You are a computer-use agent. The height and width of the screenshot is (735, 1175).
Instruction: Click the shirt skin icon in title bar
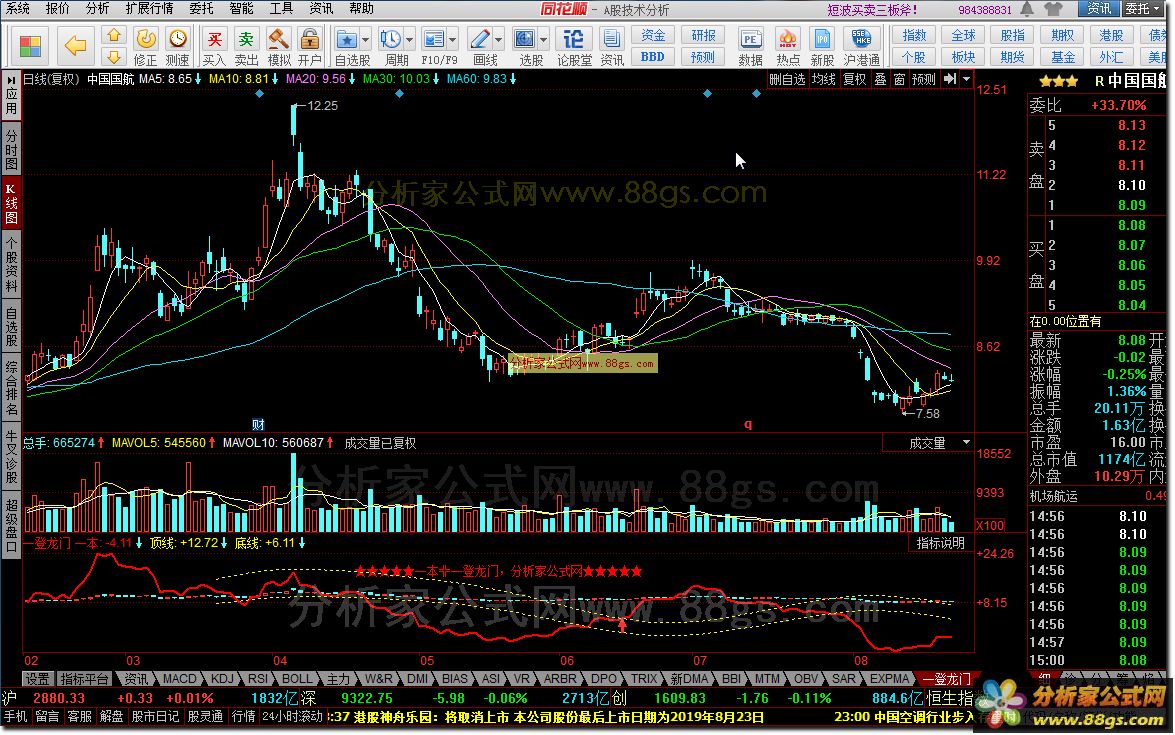[x=1053, y=9]
